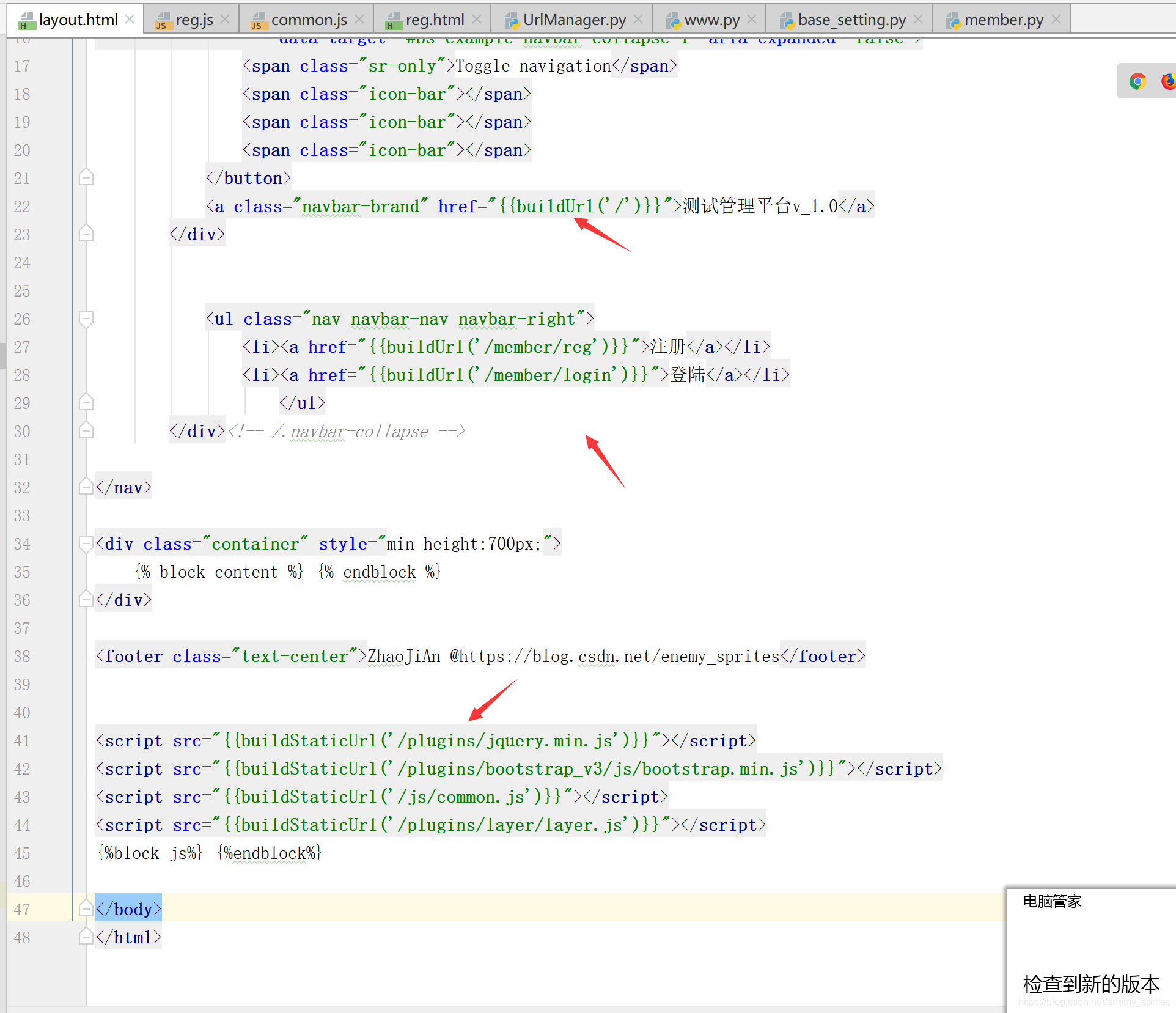
Task: Collapse the container div fold at line 34
Action: point(86,543)
